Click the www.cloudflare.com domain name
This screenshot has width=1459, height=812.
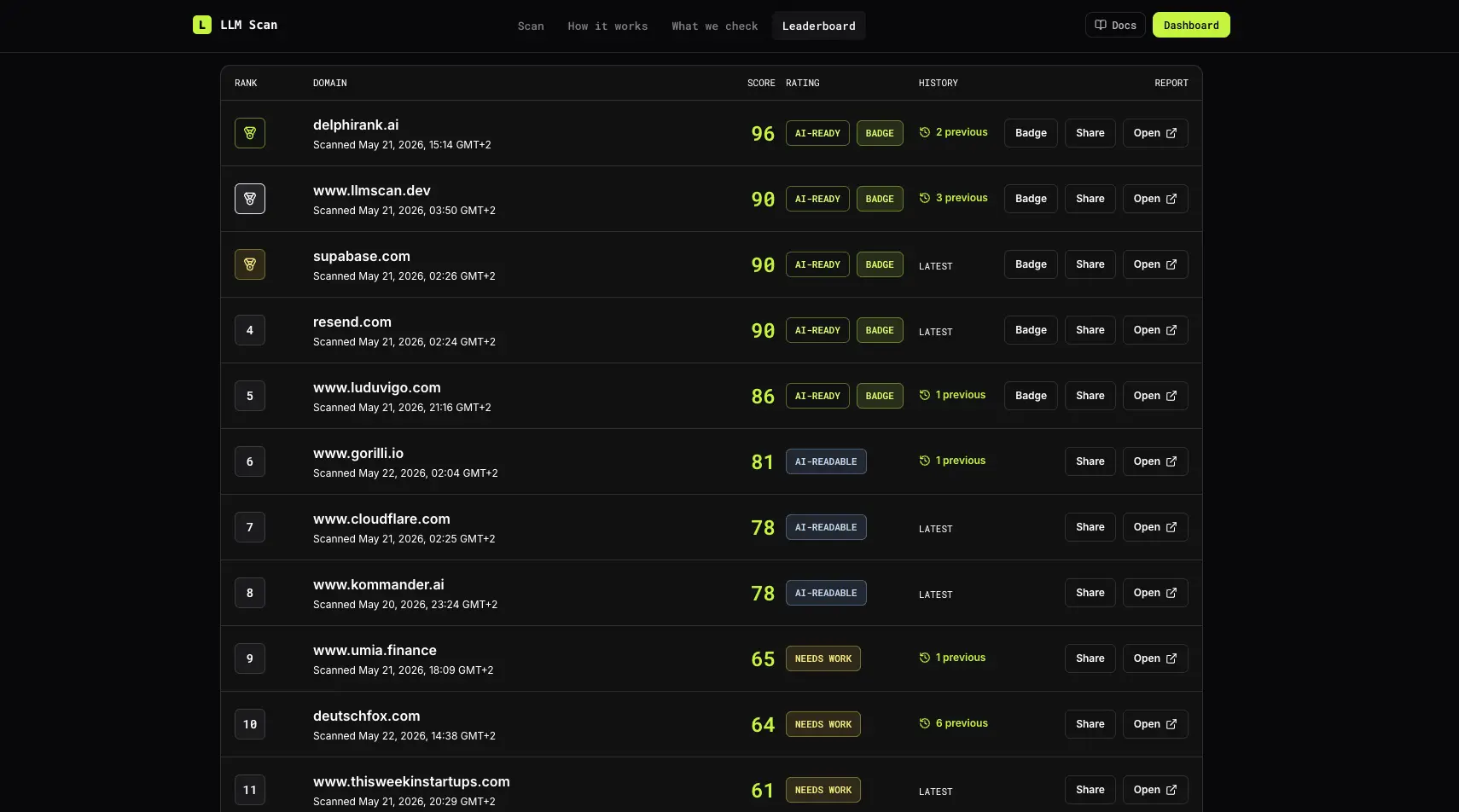(381, 519)
